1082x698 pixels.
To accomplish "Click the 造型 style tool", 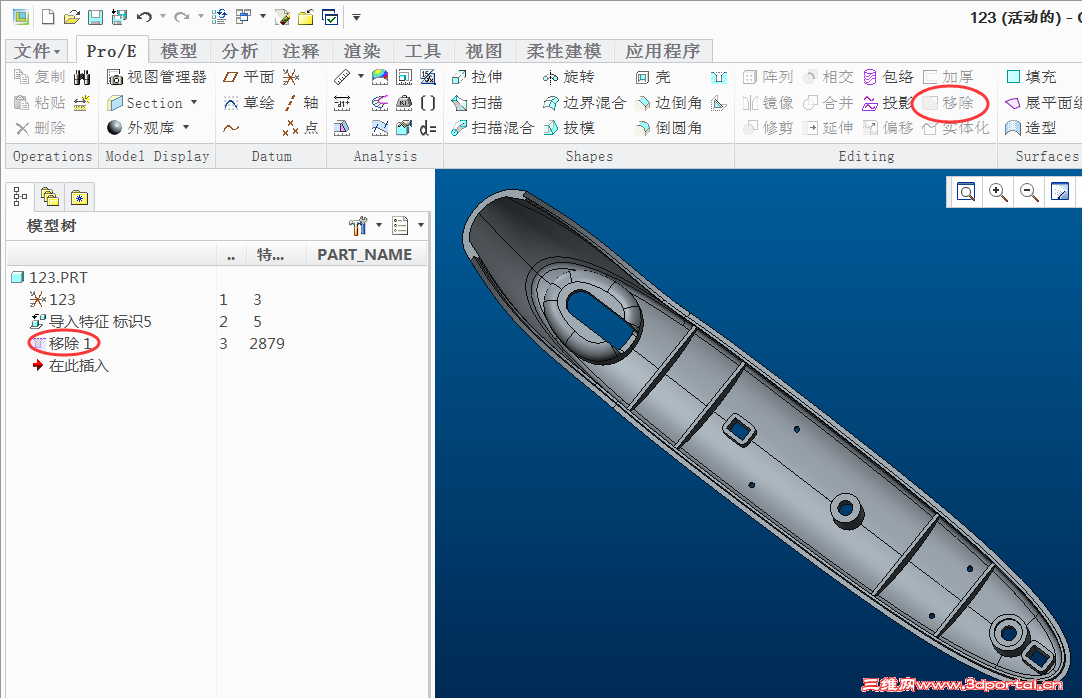I will click(x=1031, y=128).
